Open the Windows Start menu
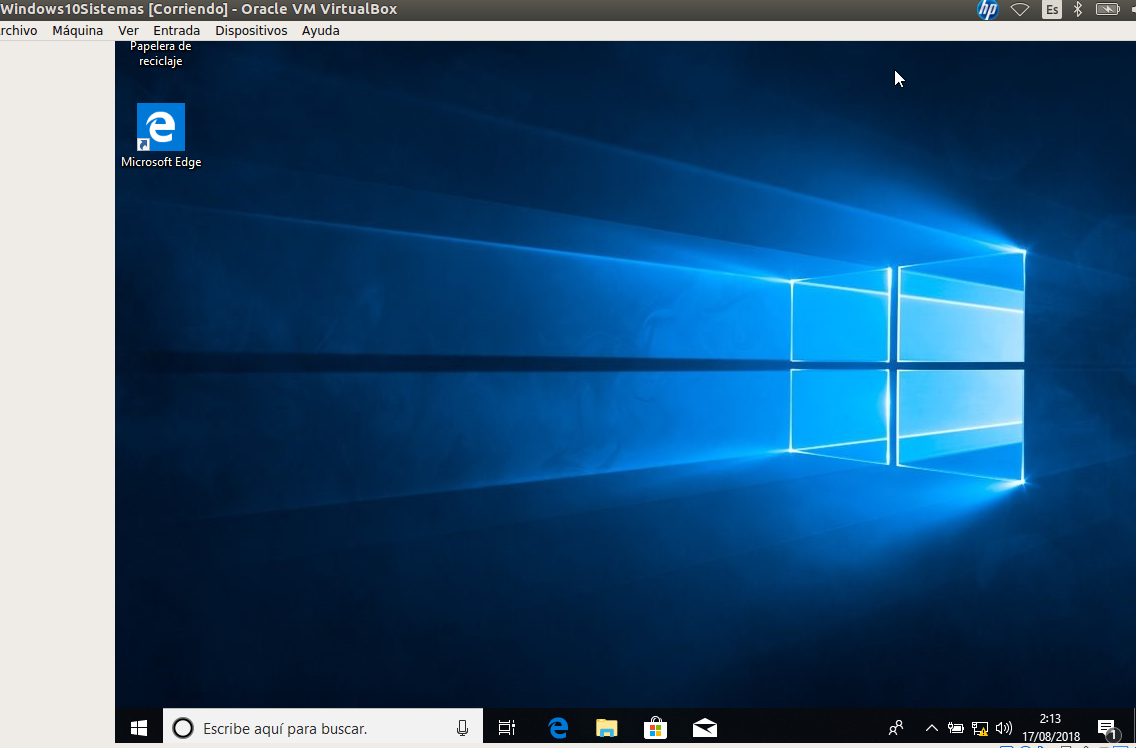The image size is (1136, 748). pos(138,728)
